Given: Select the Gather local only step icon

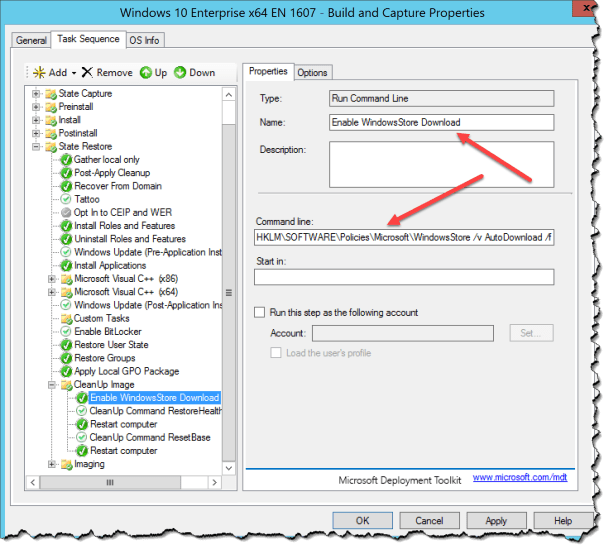Looking at the screenshot, I should 65,159.
